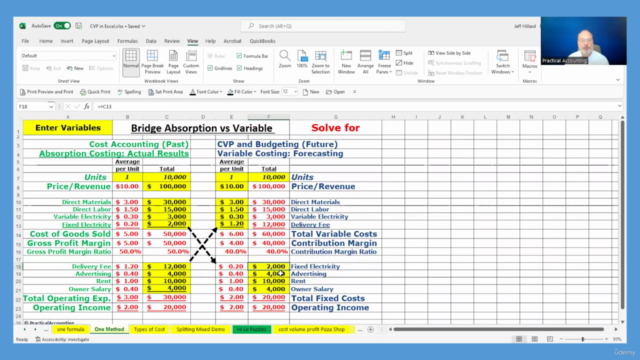Image resolution: width=640 pixels, height=360 pixels.
Task: Click Set Print Area
Action: click(x=165, y=92)
